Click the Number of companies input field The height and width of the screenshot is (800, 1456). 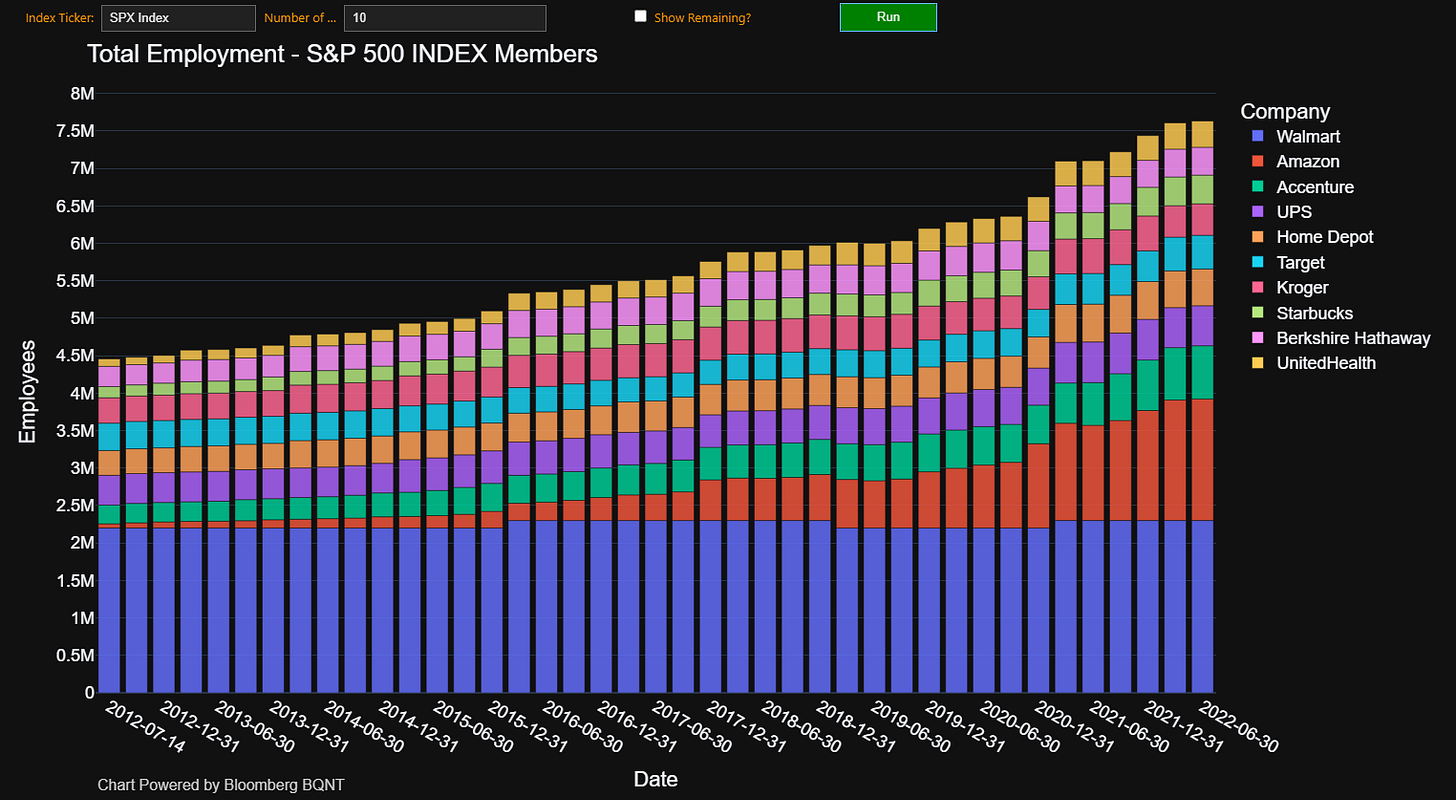[445, 18]
